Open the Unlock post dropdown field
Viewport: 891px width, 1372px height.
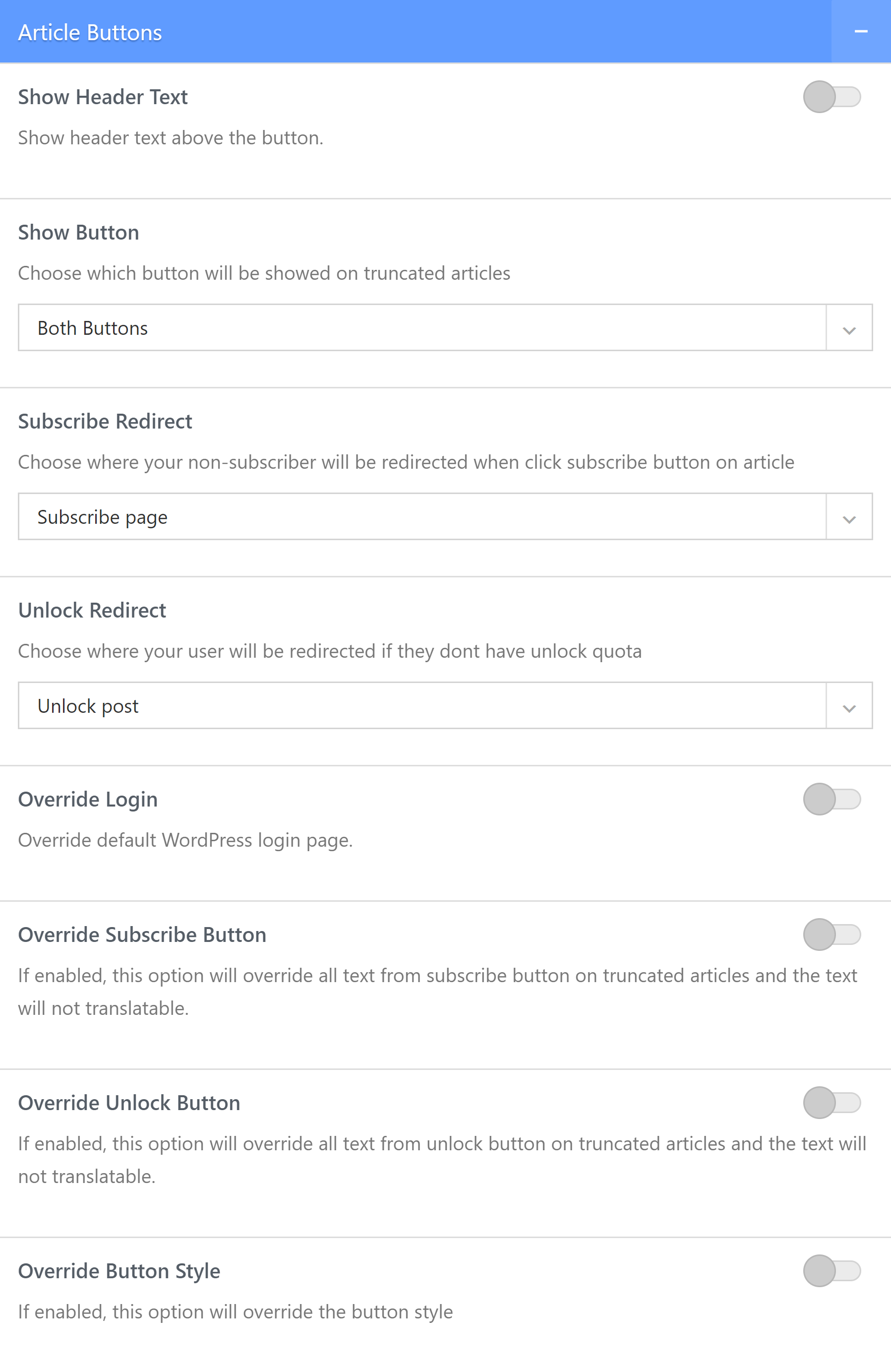click(421, 706)
